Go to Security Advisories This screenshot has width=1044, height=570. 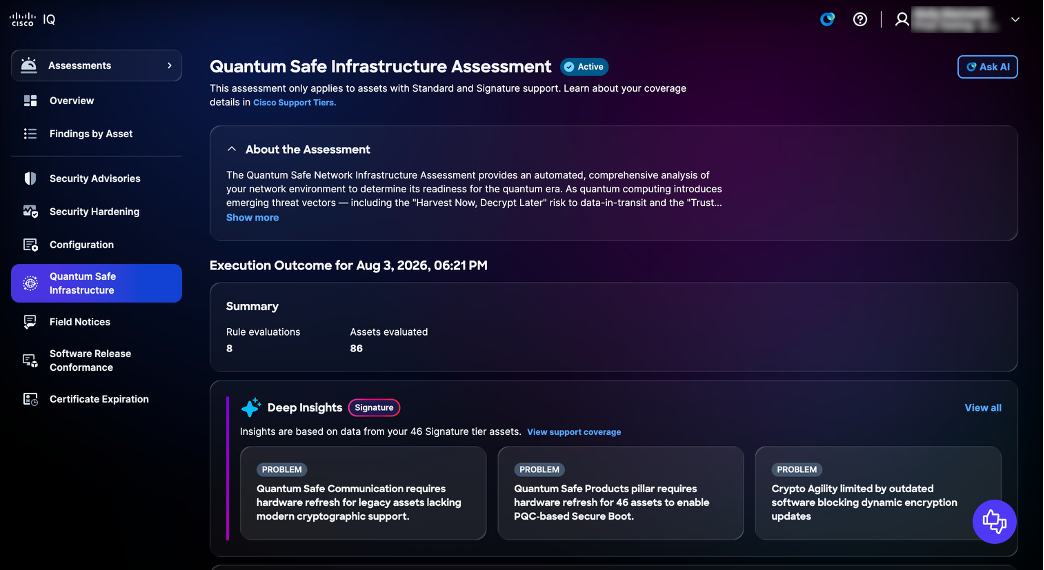coord(97,178)
